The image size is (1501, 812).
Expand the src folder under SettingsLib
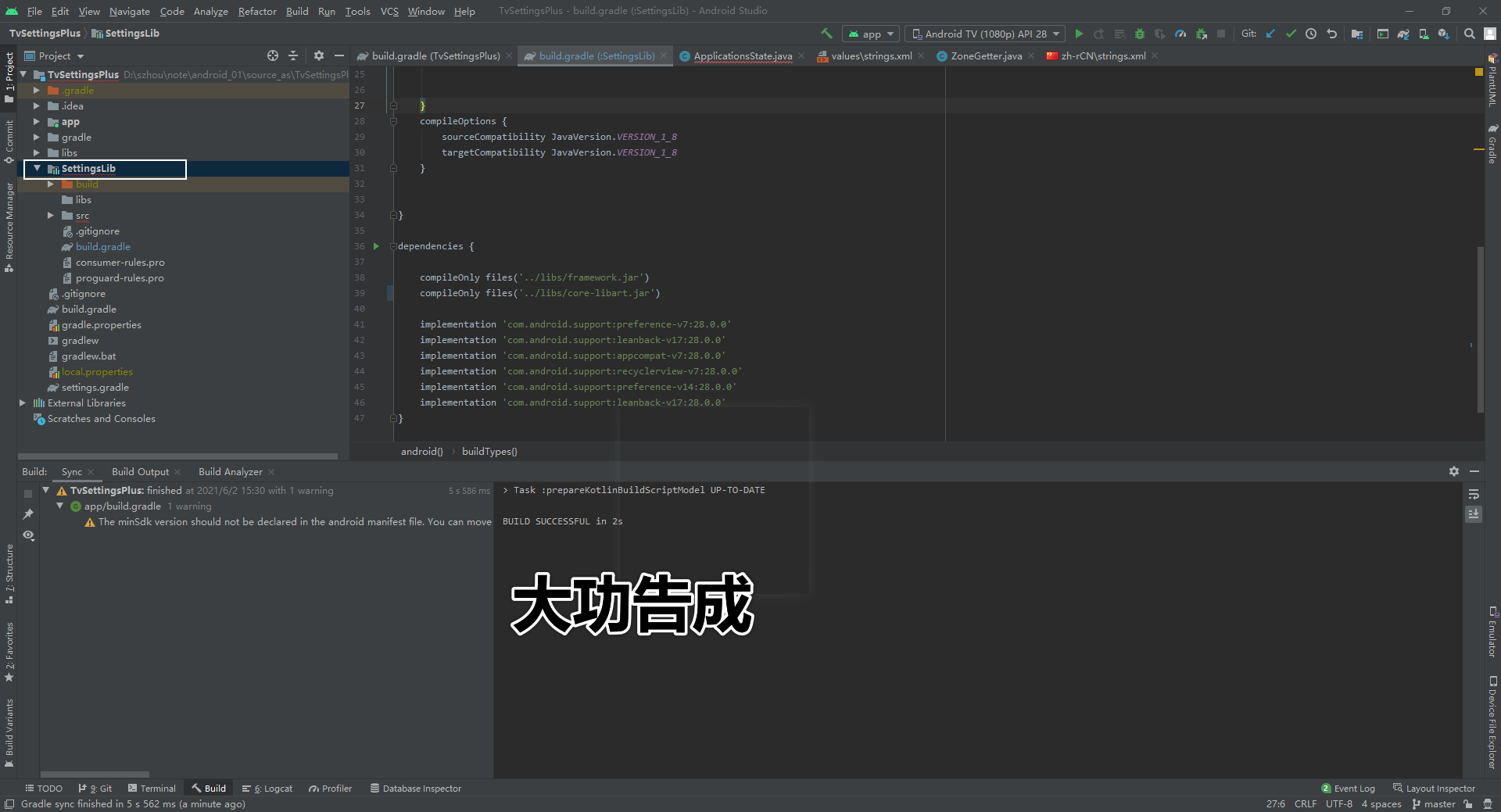click(51, 215)
